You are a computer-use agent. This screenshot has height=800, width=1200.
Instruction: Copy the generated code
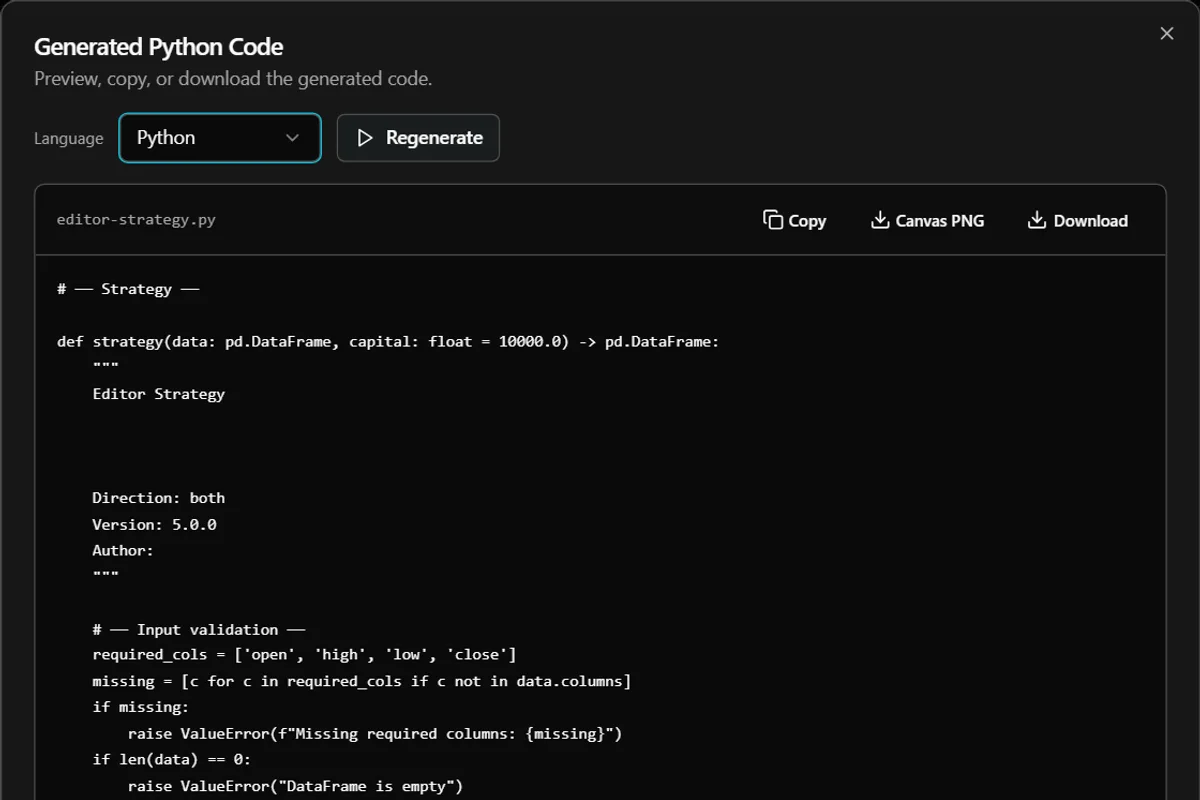click(x=795, y=221)
